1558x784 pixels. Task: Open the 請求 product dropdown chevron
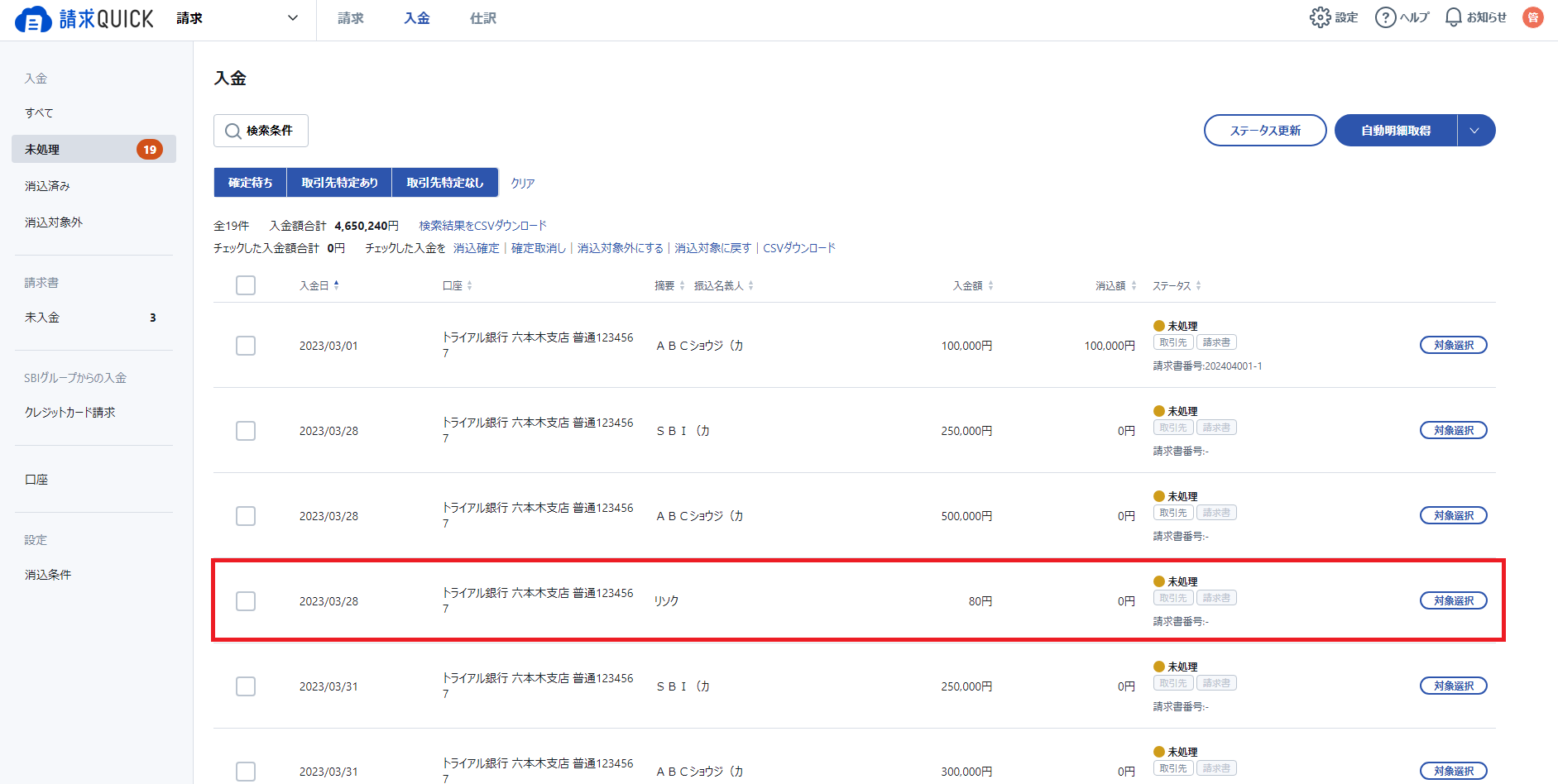click(292, 18)
